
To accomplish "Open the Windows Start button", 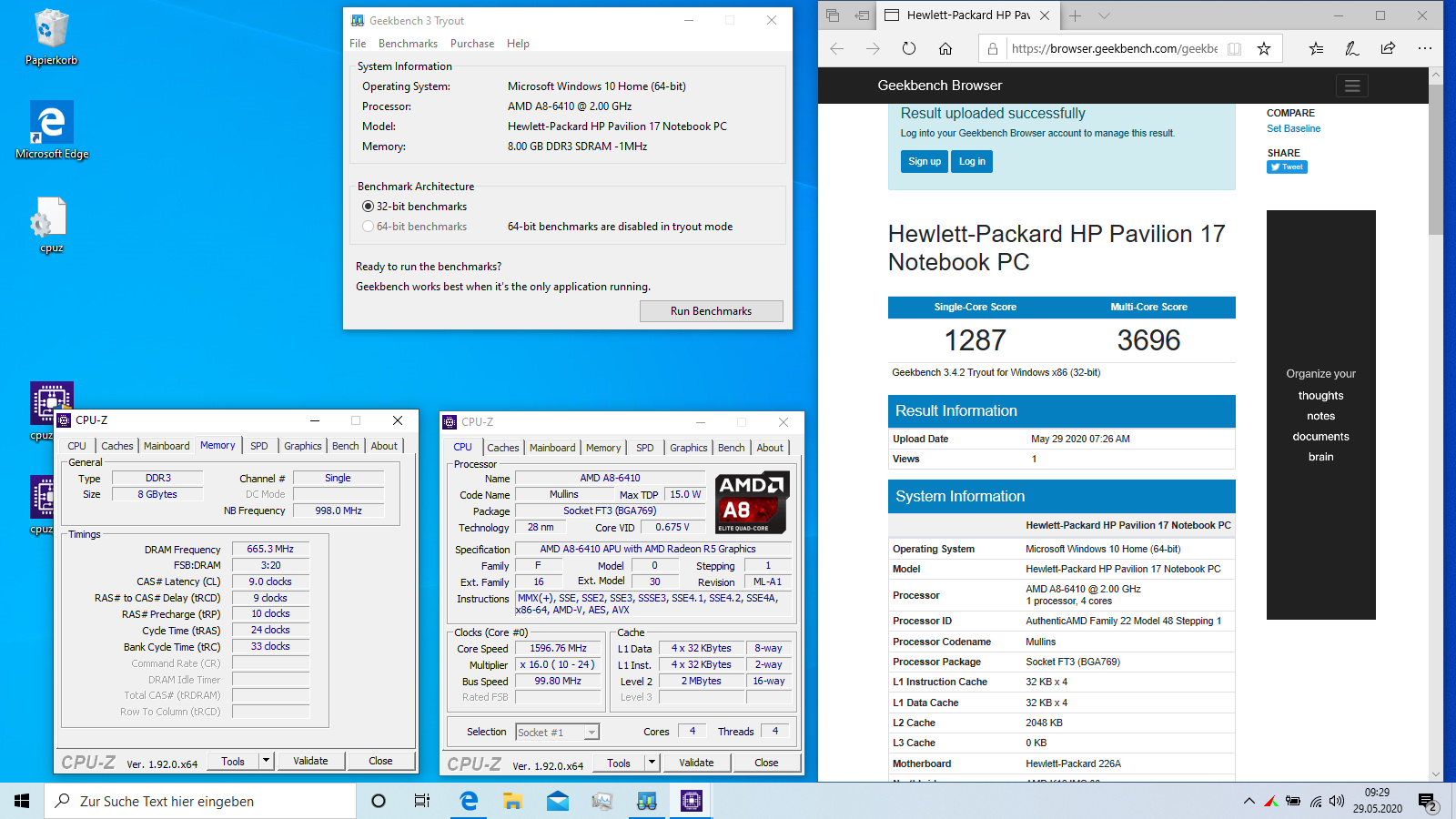I will click(22, 801).
